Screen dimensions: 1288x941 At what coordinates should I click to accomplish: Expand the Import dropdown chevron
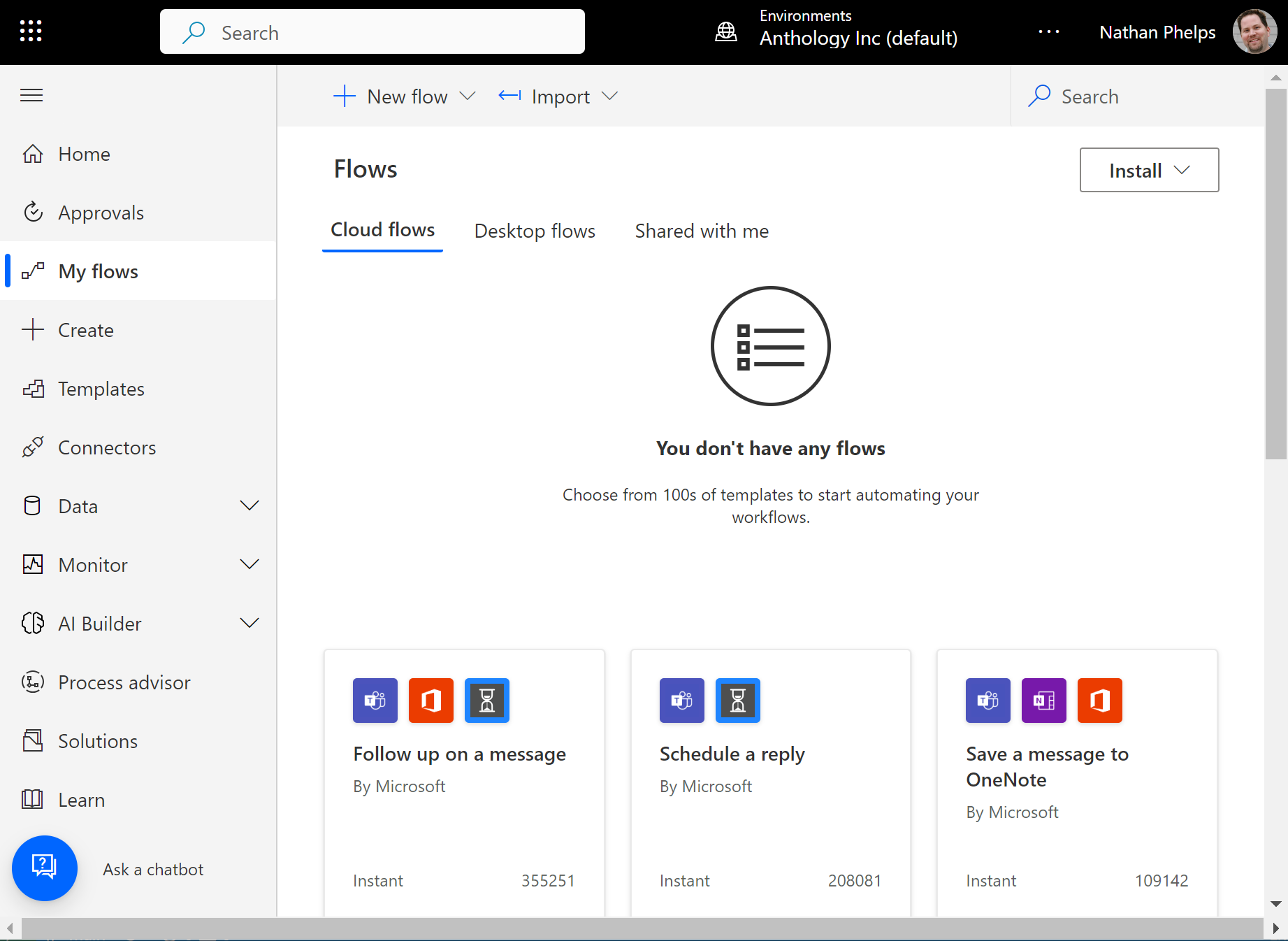coord(610,96)
